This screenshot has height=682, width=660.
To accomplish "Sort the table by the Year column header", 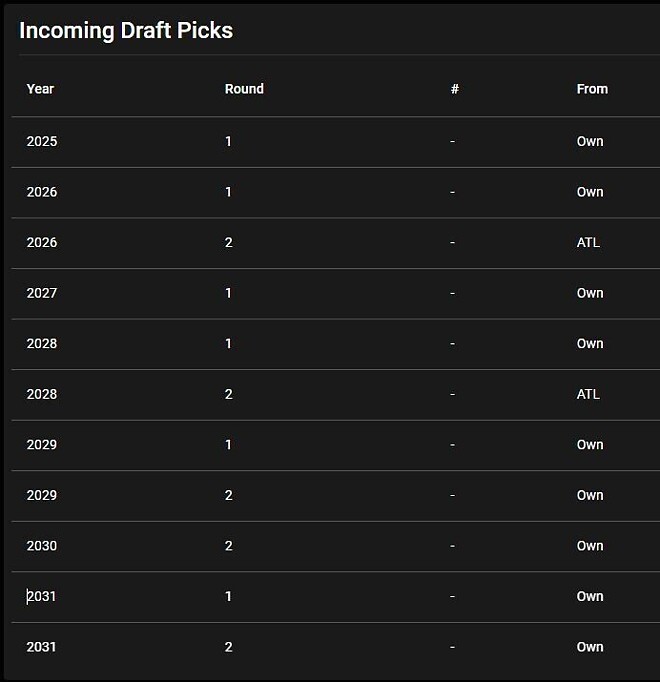I will [x=40, y=89].
